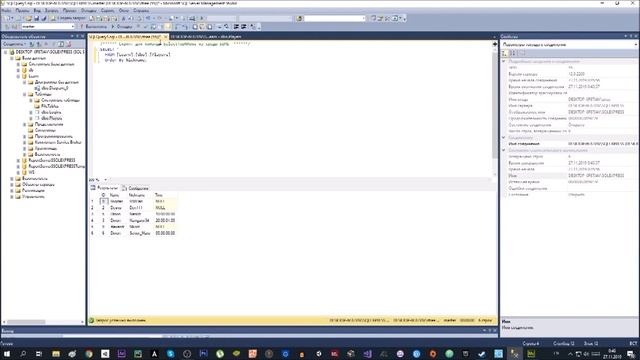Open the Файл menu
This screenshot has width=640, height=360.
(6, 10)
